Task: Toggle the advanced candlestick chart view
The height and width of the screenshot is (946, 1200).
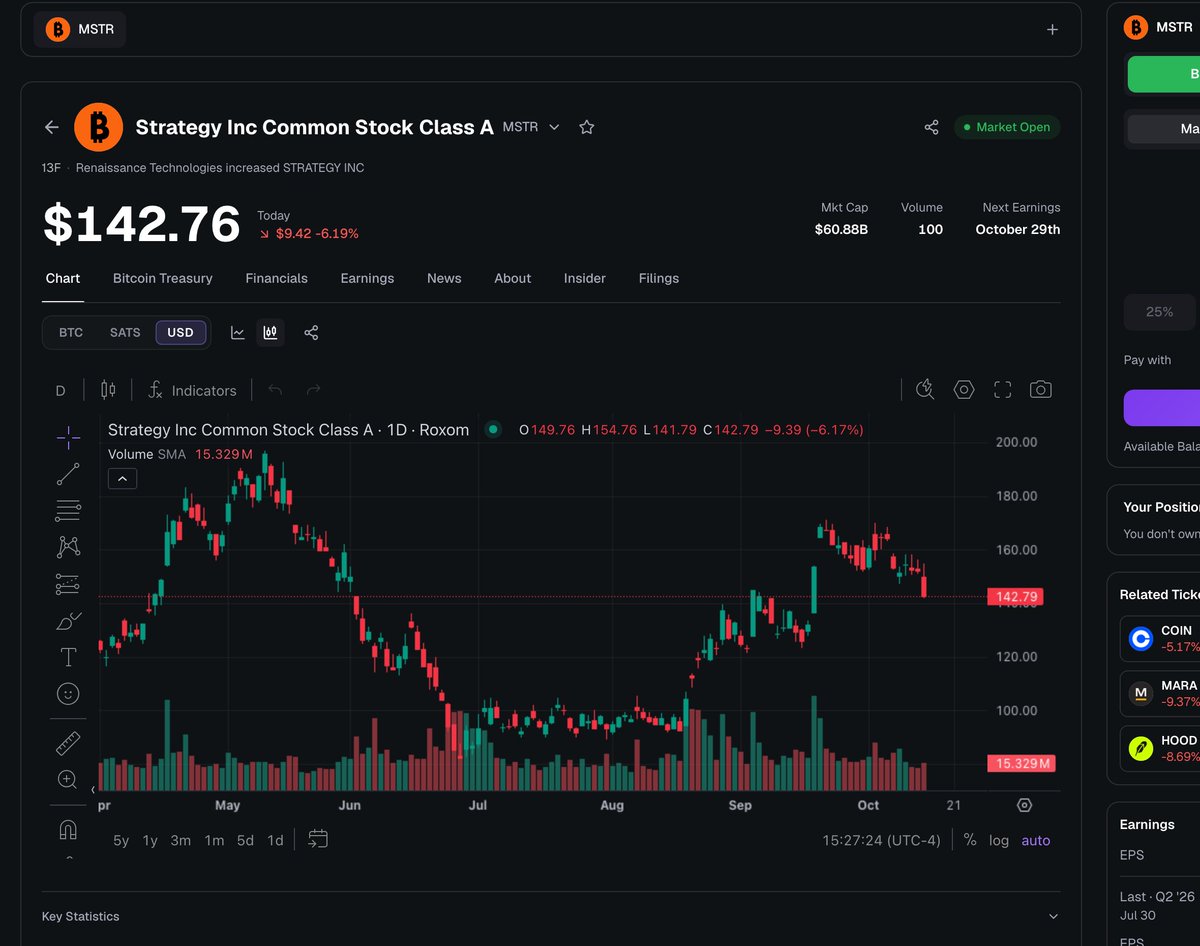Action: (270, 333)
